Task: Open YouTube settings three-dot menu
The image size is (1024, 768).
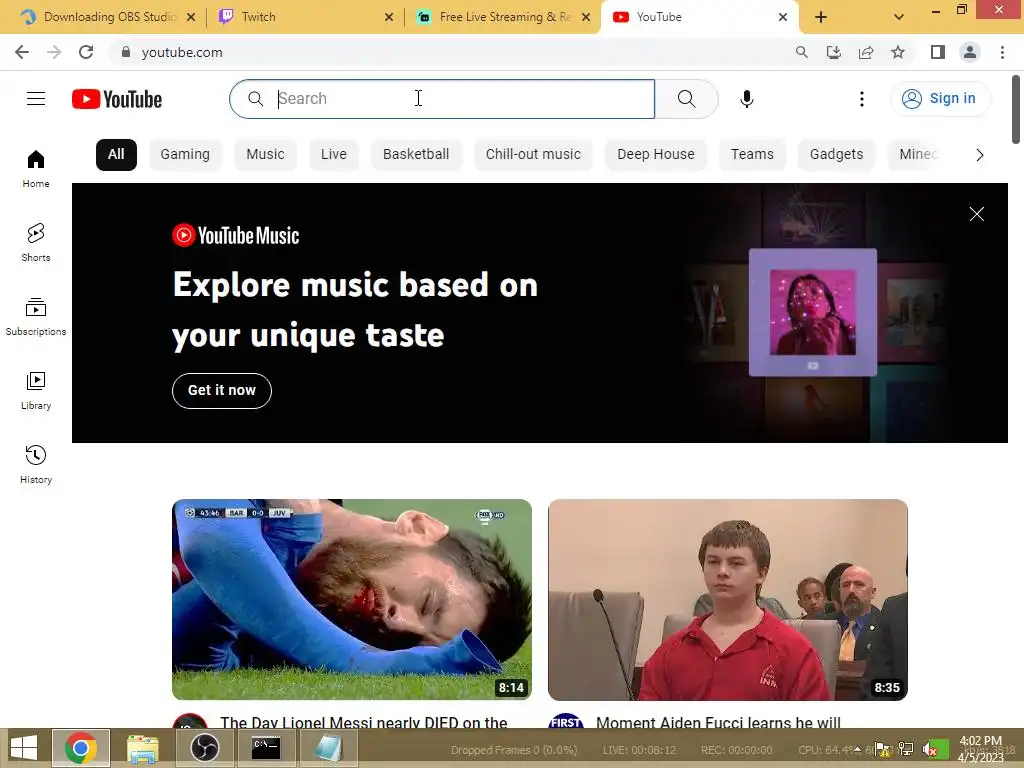Action: (861, 99)
